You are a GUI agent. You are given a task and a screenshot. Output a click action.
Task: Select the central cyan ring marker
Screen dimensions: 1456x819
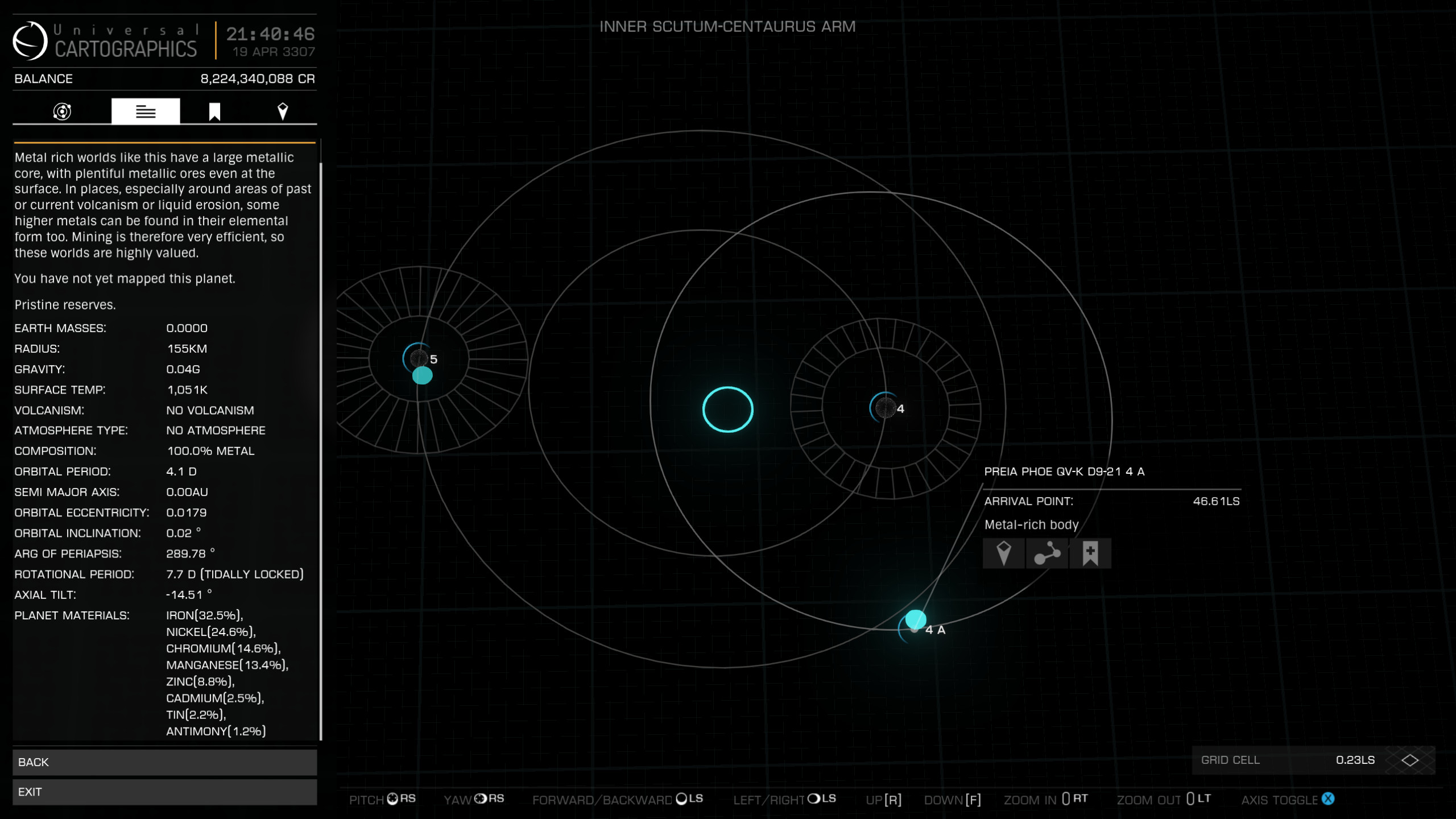coord(728,409)
